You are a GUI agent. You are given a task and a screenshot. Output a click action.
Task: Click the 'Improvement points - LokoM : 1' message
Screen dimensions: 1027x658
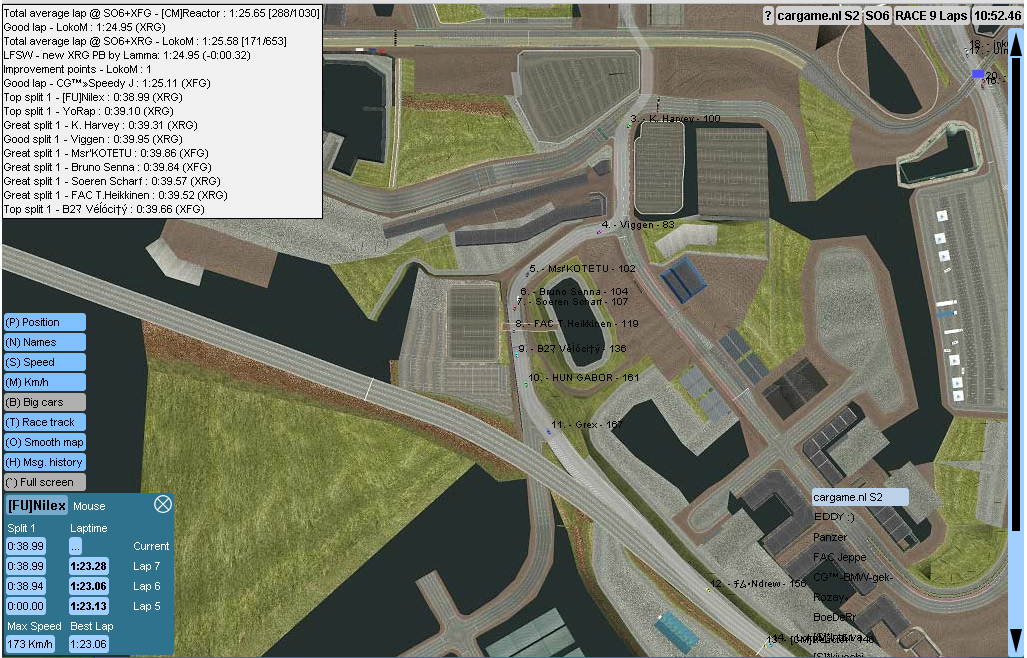coord(77,69)
